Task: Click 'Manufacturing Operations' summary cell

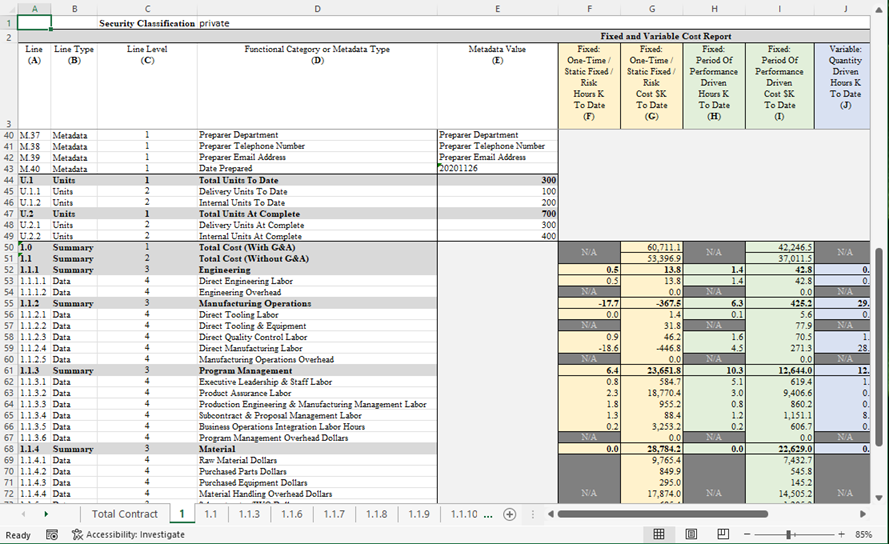Action: click(x=318, y=303)
